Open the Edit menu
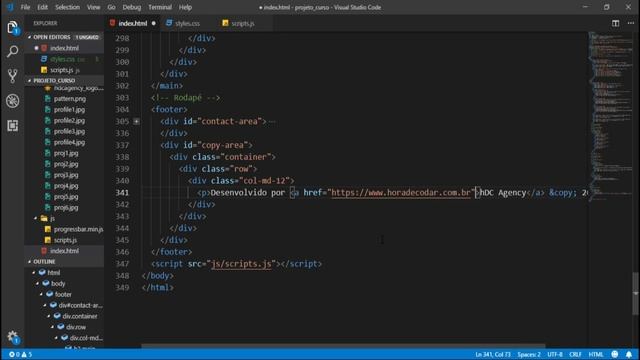 42,7
